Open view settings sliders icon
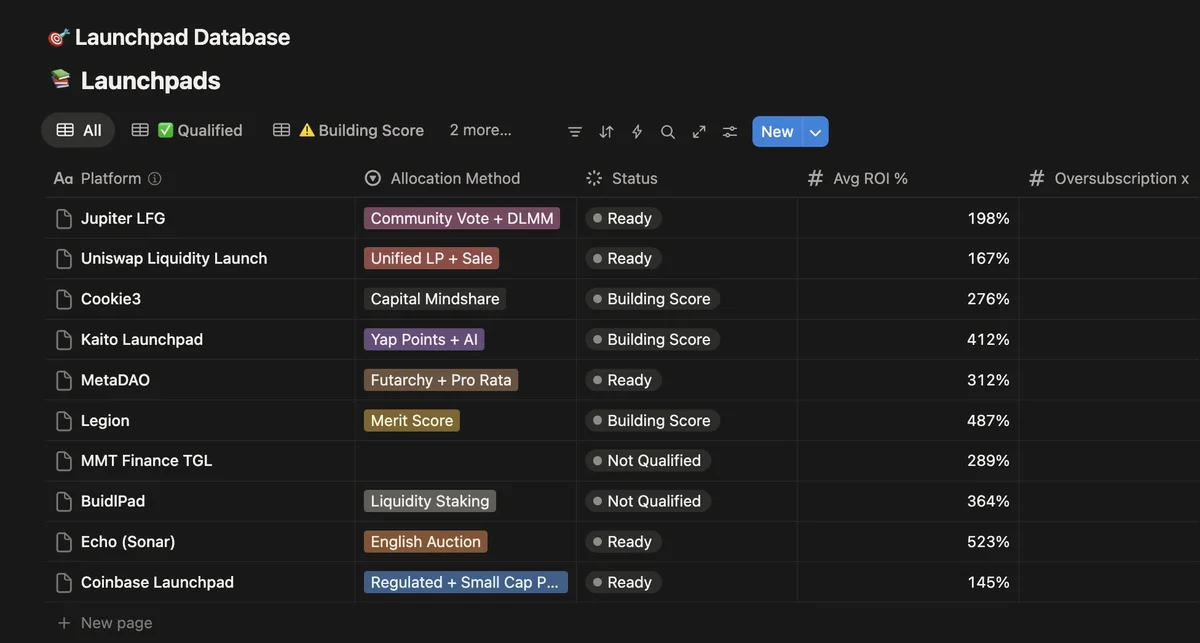Image resolution: width=1200 pixels, height=643 pixels. point(730,132)
